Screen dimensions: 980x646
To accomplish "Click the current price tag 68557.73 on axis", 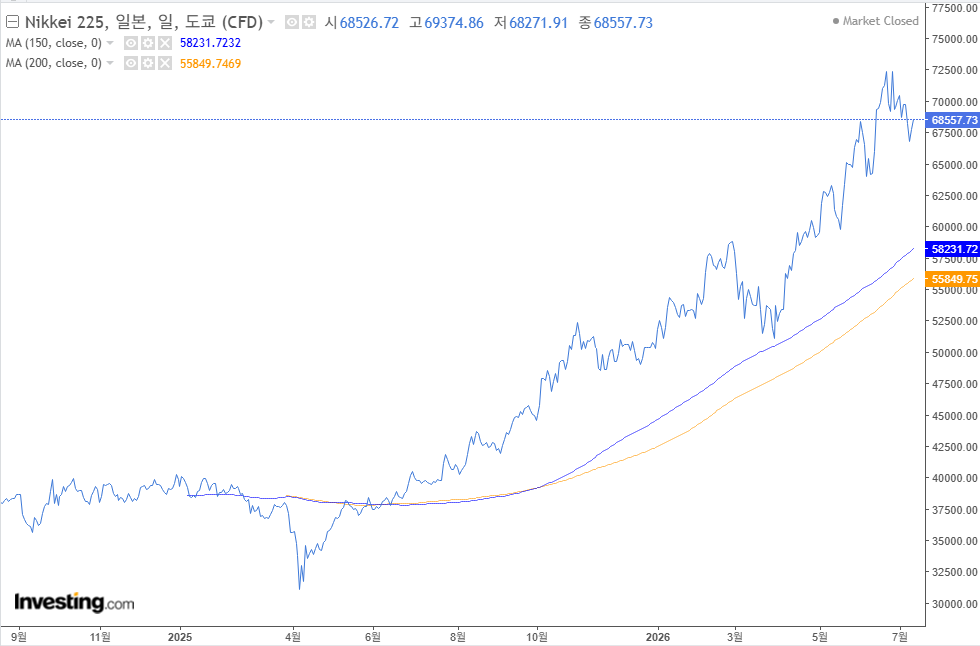I will click(x=952, y=120).
